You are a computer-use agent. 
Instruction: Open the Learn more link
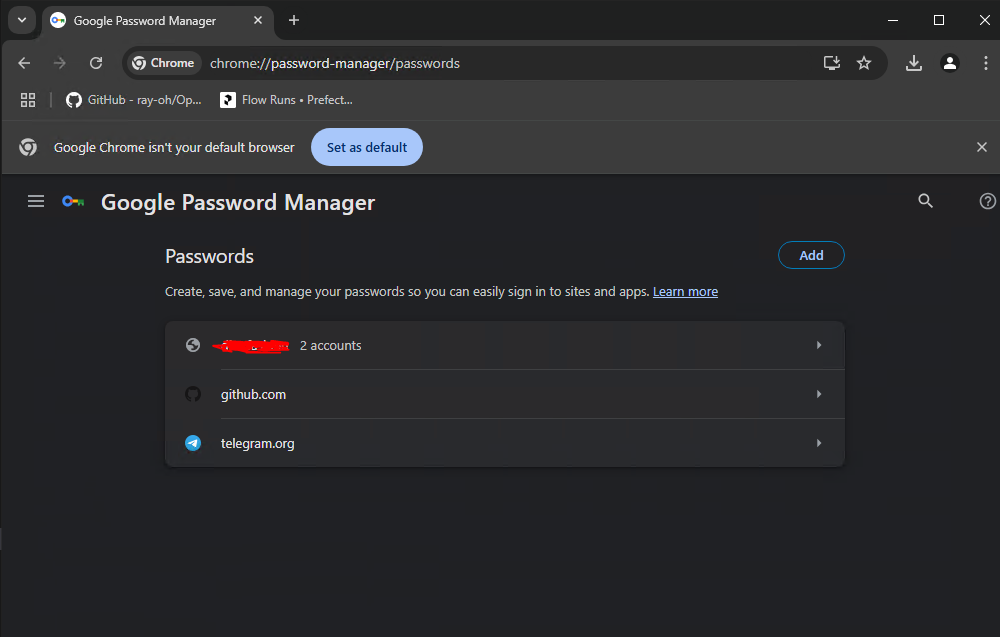click(x=685, y=291)
